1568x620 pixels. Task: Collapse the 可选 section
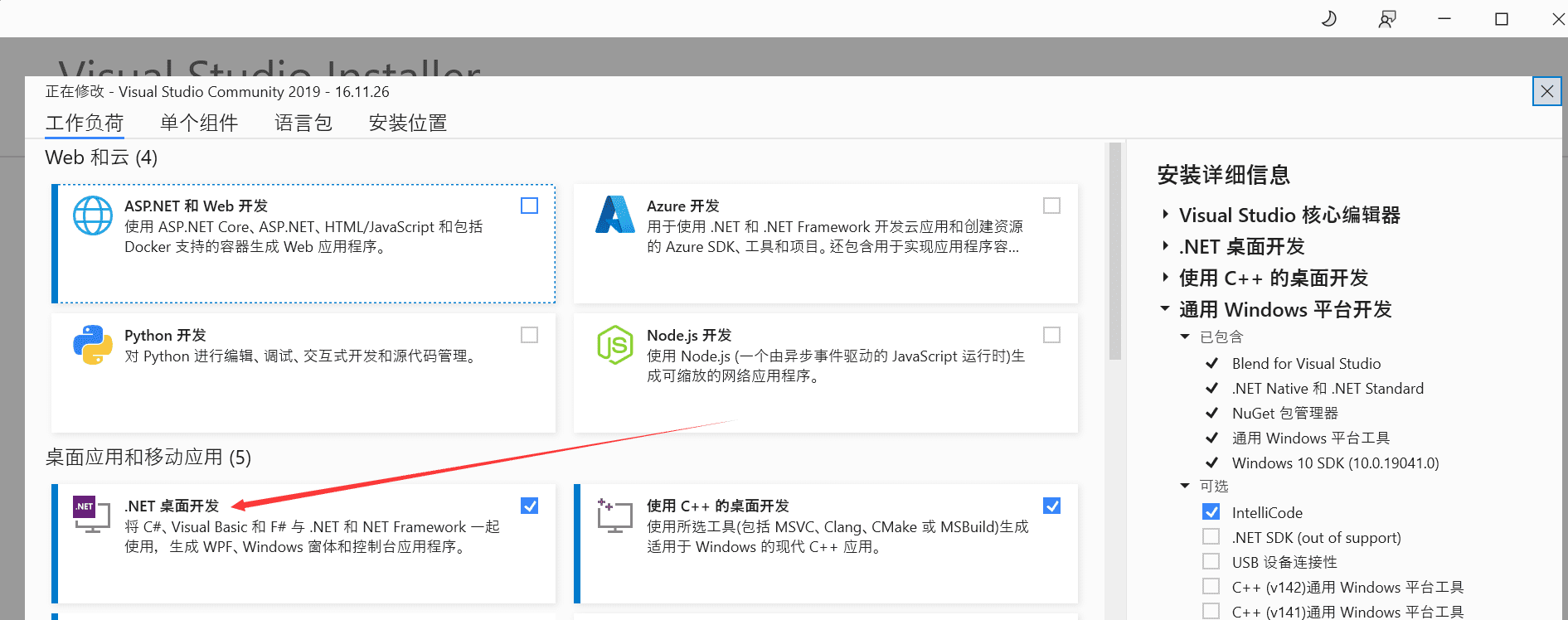pyautogui.click(x=1185, y=486)
